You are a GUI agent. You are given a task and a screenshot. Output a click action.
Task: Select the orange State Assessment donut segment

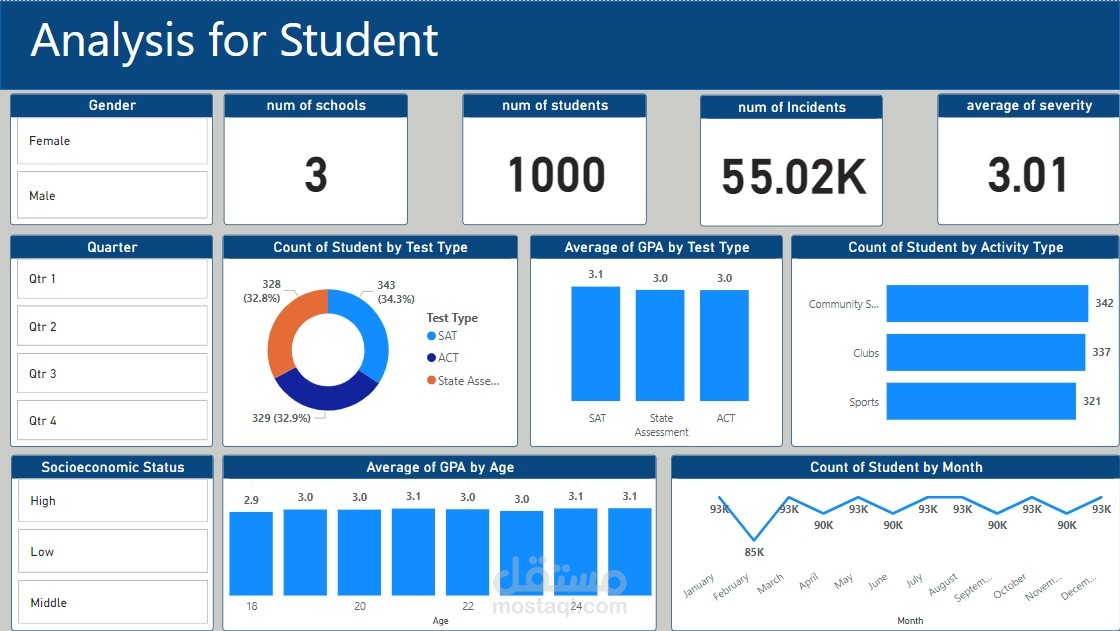coord(284,329)
